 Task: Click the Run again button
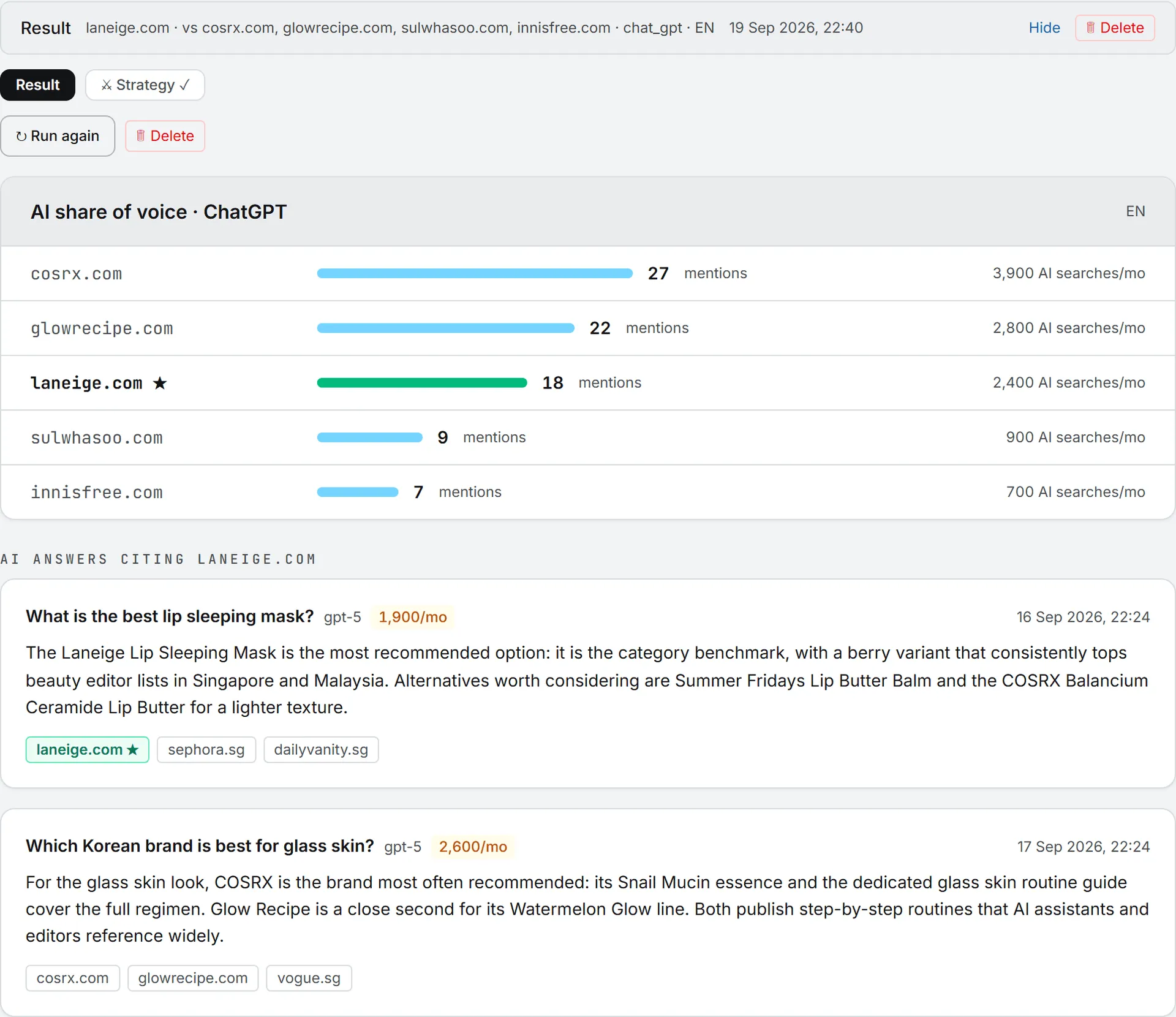click(58, 136)
